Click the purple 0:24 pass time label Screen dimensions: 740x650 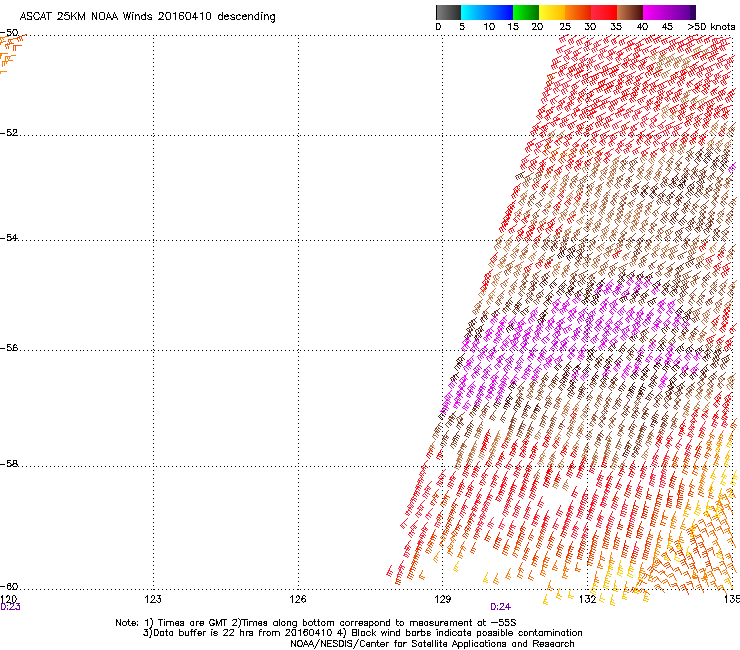tap(501, 607)
